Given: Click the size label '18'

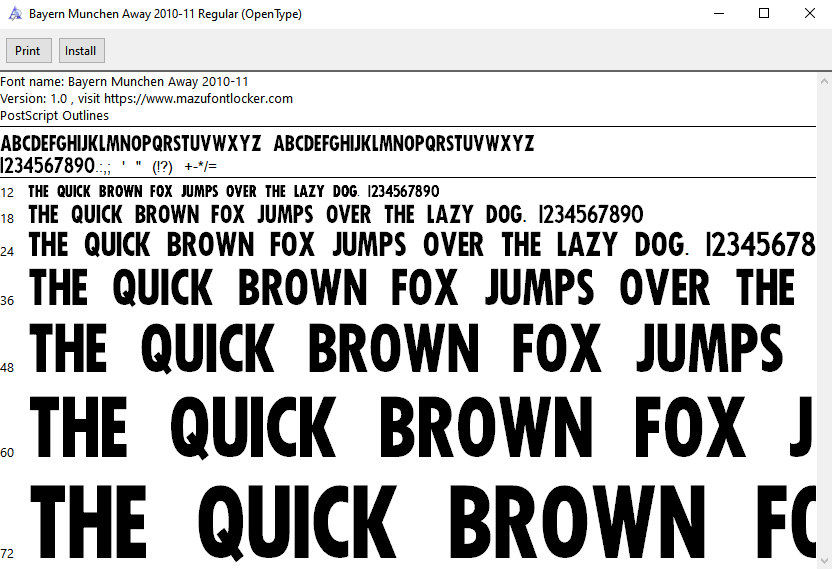Looking at the screenshot, I should tap(7, 218).
